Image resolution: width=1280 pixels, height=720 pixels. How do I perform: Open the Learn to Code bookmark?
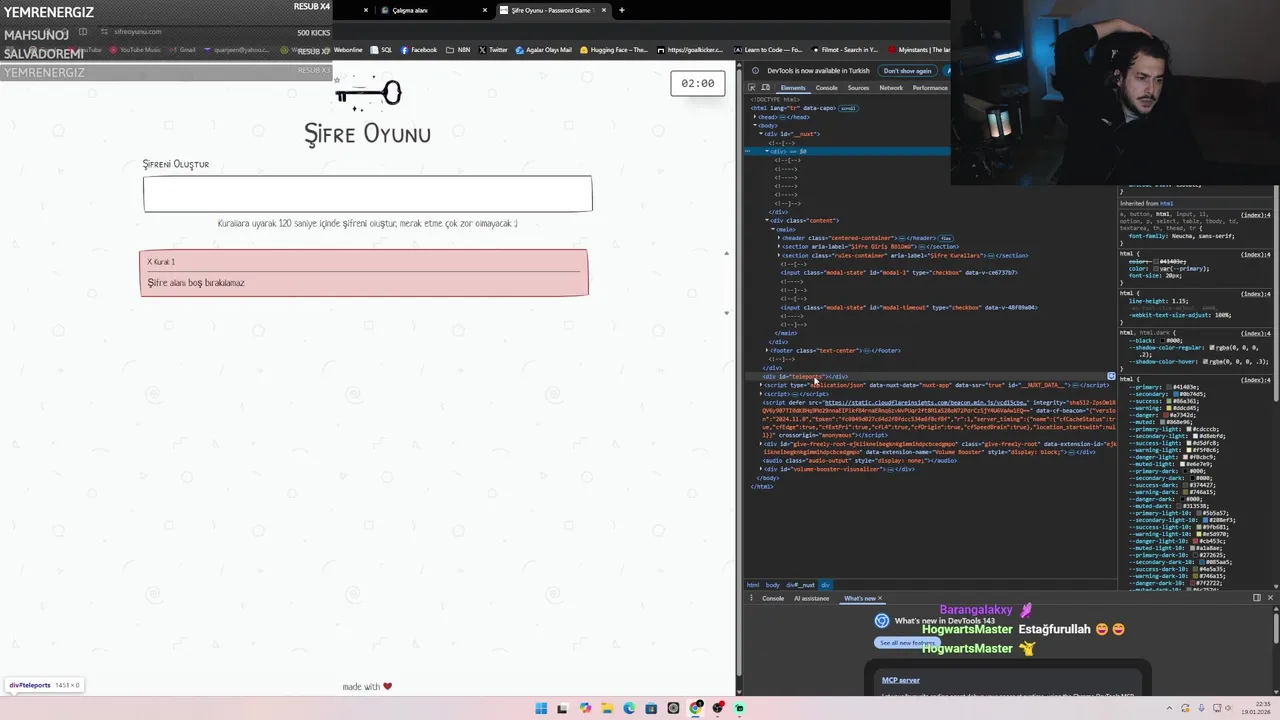[768, 50]
